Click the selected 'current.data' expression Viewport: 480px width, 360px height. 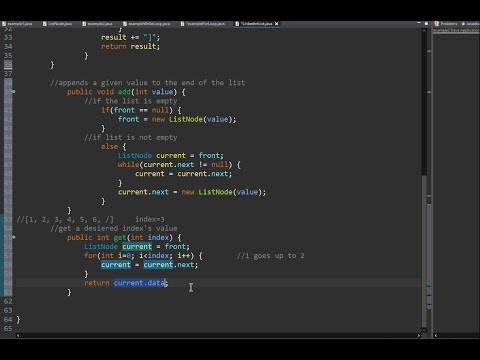pyautogui.click(x=140, y=283)
